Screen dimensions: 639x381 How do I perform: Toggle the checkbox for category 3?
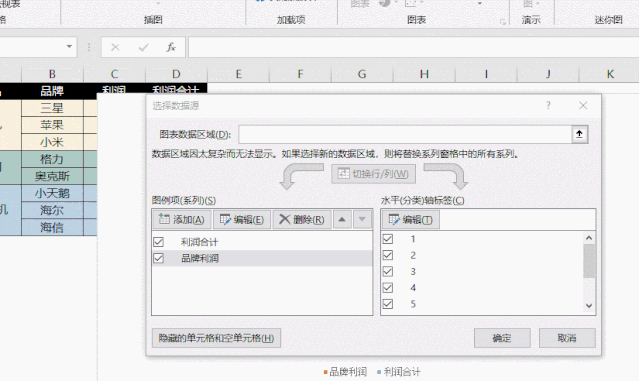tap(388, 271)
